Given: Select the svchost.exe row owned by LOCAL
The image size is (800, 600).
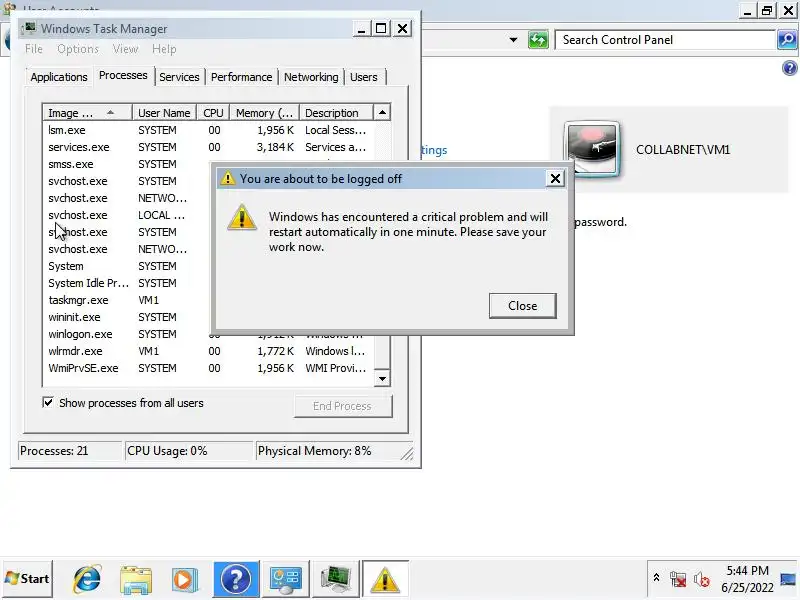Looking at the screenshot, I should tap(127, 215).
